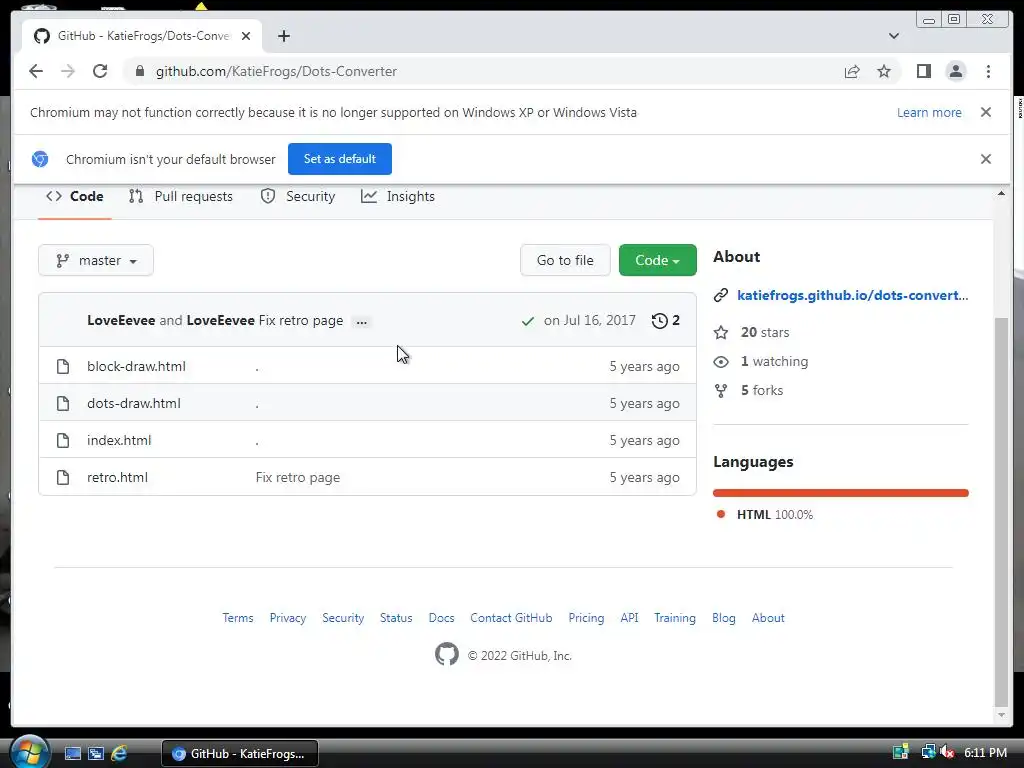Open a new browser tab

point(283,36)
